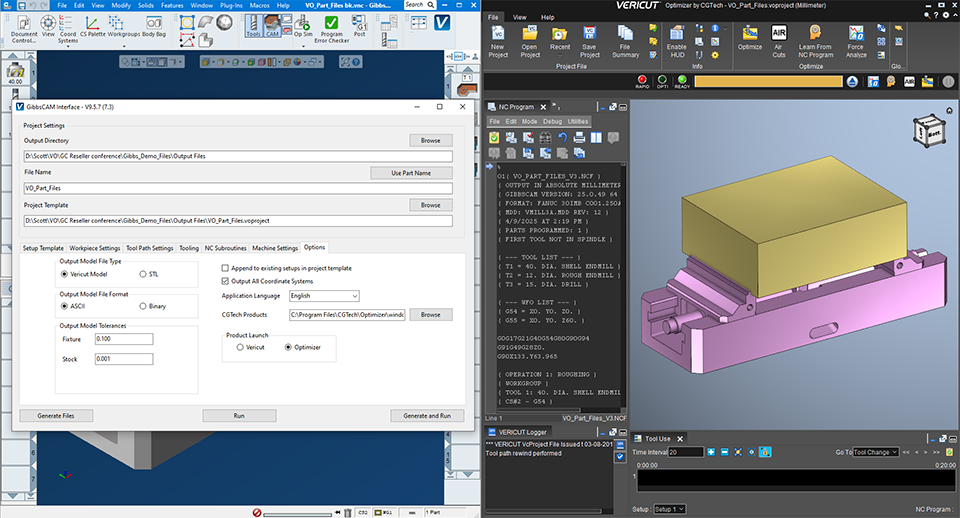Viewport: 960px width, 518px height.
Task: Open Workgroups in GibbsCAM toolbar
Action: tap(123, 27)
